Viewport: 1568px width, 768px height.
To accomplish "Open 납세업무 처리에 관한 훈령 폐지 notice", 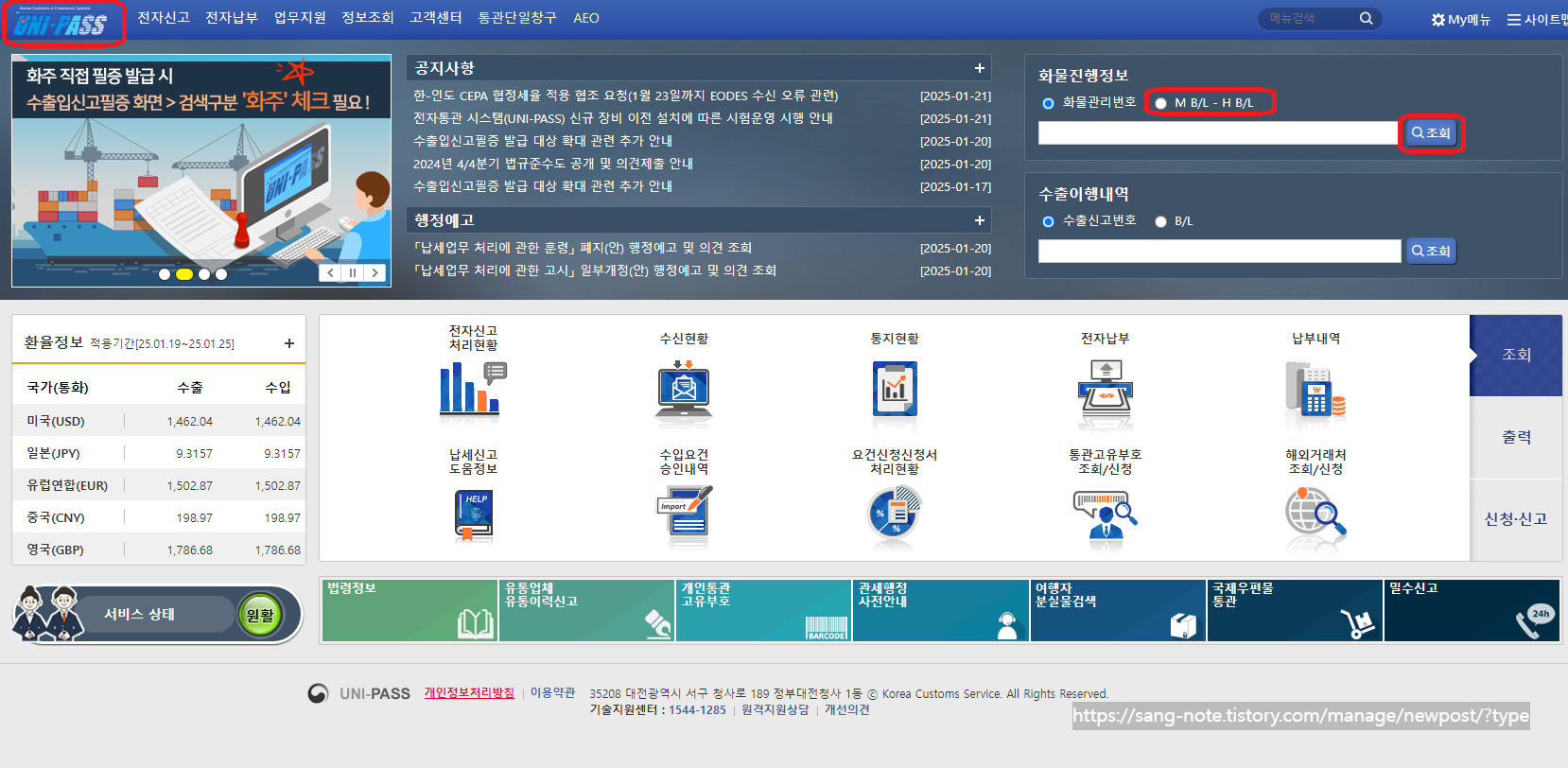I will (x=583, y=248).
